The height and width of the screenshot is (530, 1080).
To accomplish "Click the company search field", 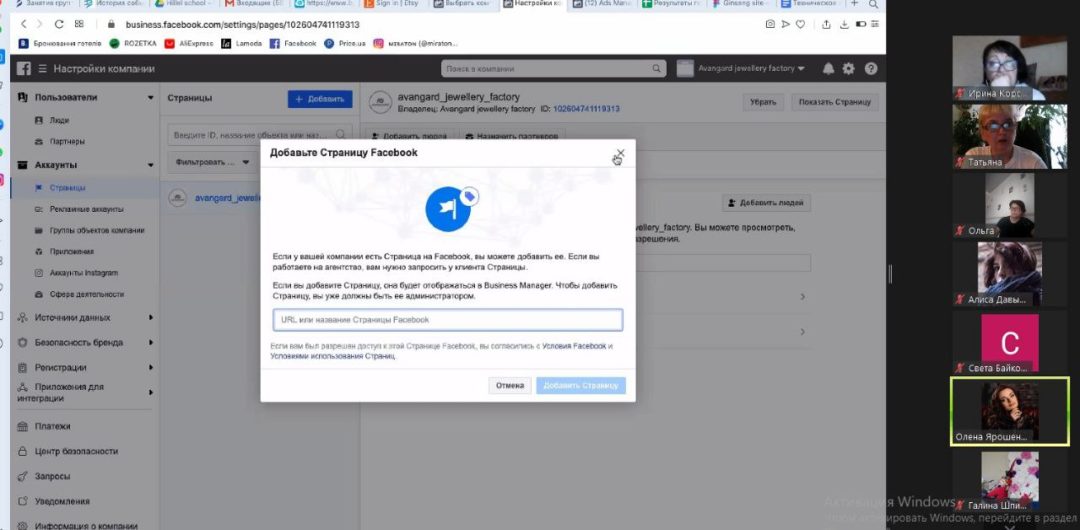I will pos(553,69).
